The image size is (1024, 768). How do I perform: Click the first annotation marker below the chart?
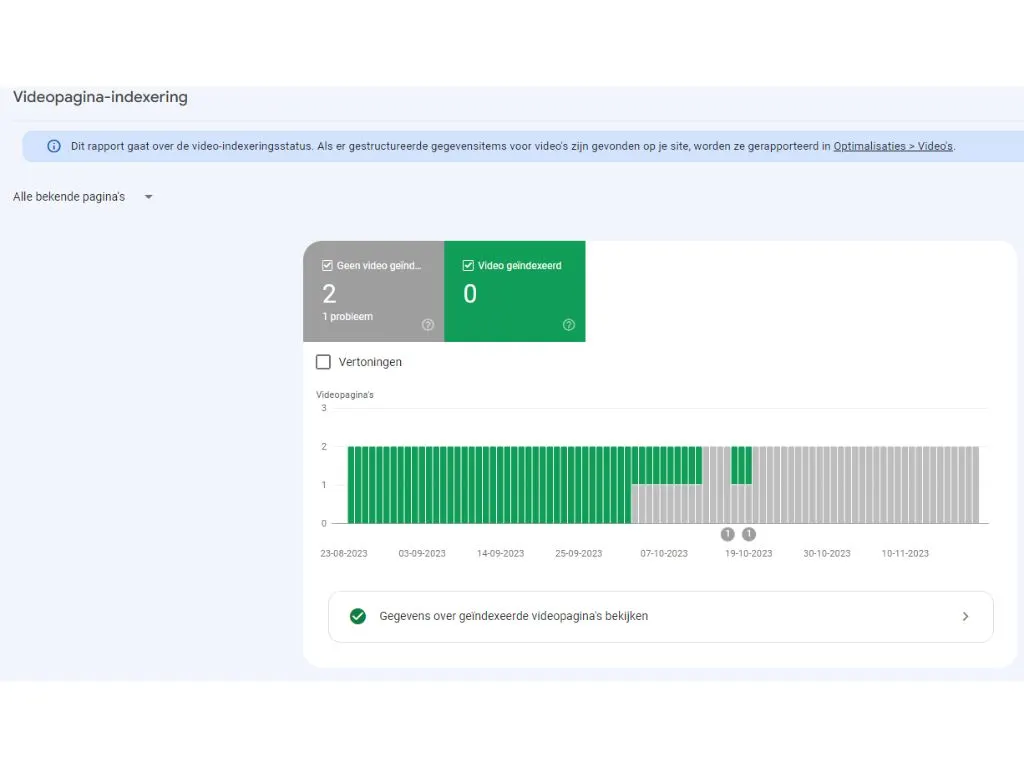[728, 534]
